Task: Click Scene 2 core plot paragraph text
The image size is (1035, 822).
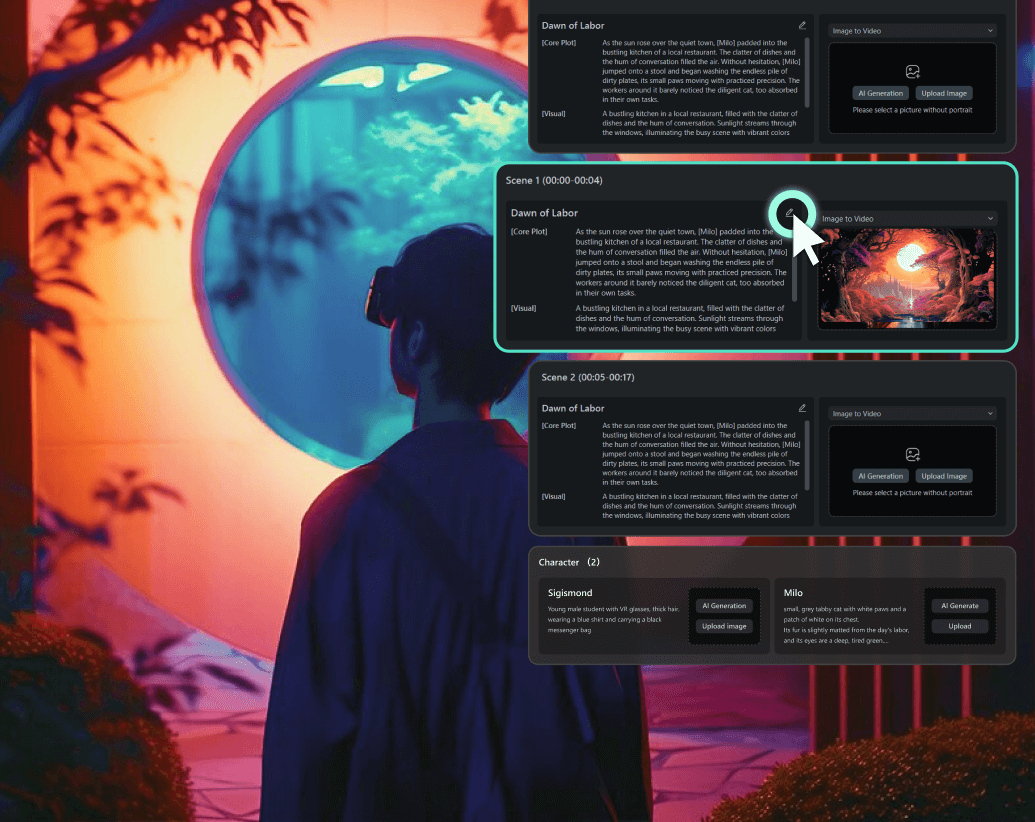Action: pos(701,454)
